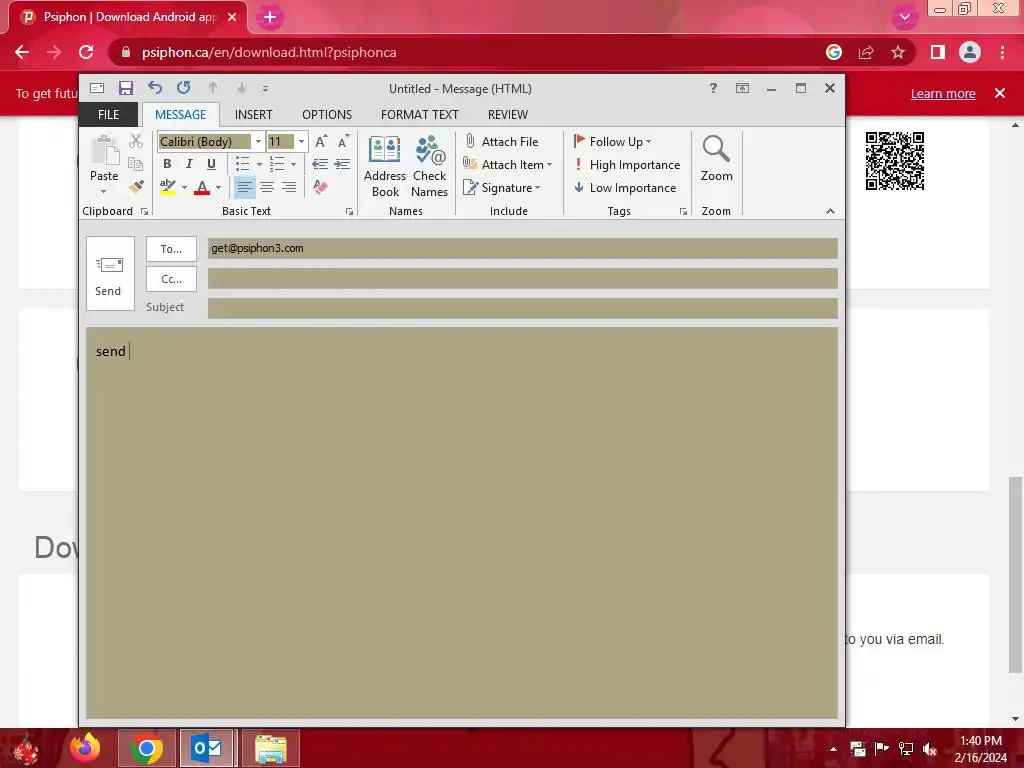The height and width of the screenshot is (768, 1024).
Task: Mark message as Low Importance
Action: tap(625, 188)
